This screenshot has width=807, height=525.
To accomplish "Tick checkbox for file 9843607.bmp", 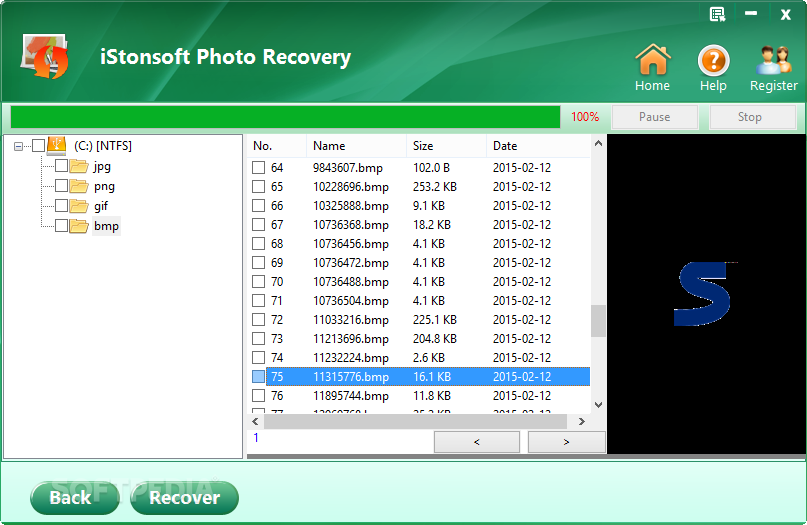I will [258, 167].
